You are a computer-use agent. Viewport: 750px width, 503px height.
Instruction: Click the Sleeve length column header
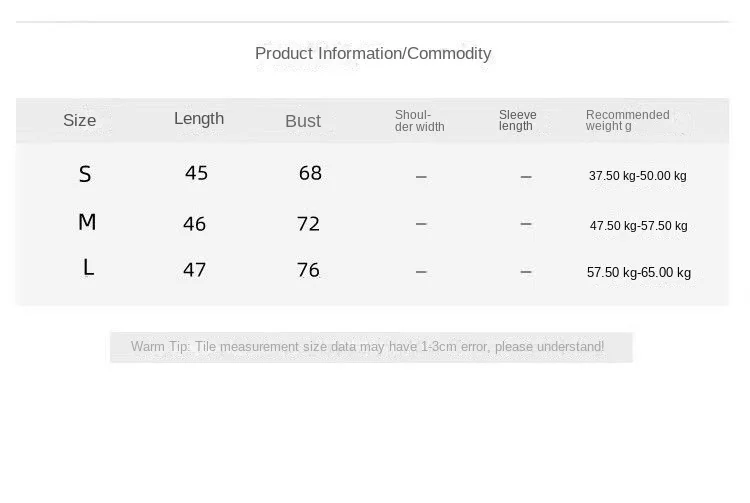pos(518,121)
